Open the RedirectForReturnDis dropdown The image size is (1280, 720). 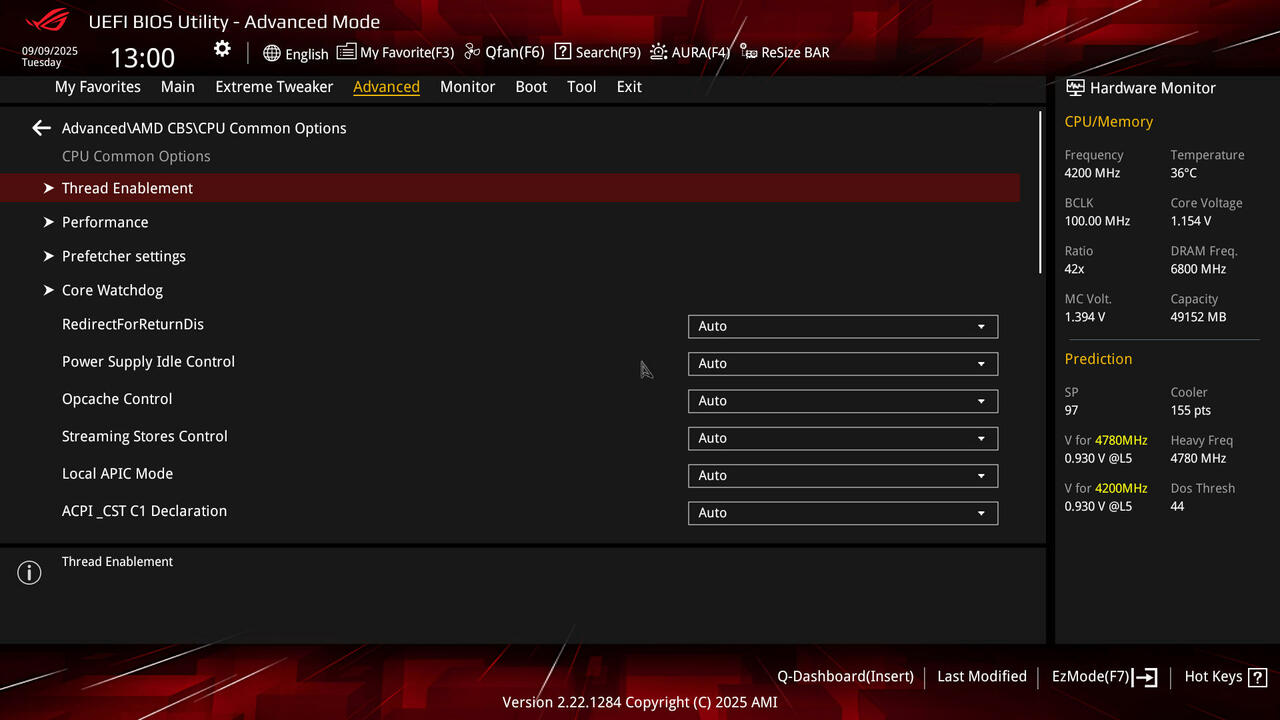[843, 326]
